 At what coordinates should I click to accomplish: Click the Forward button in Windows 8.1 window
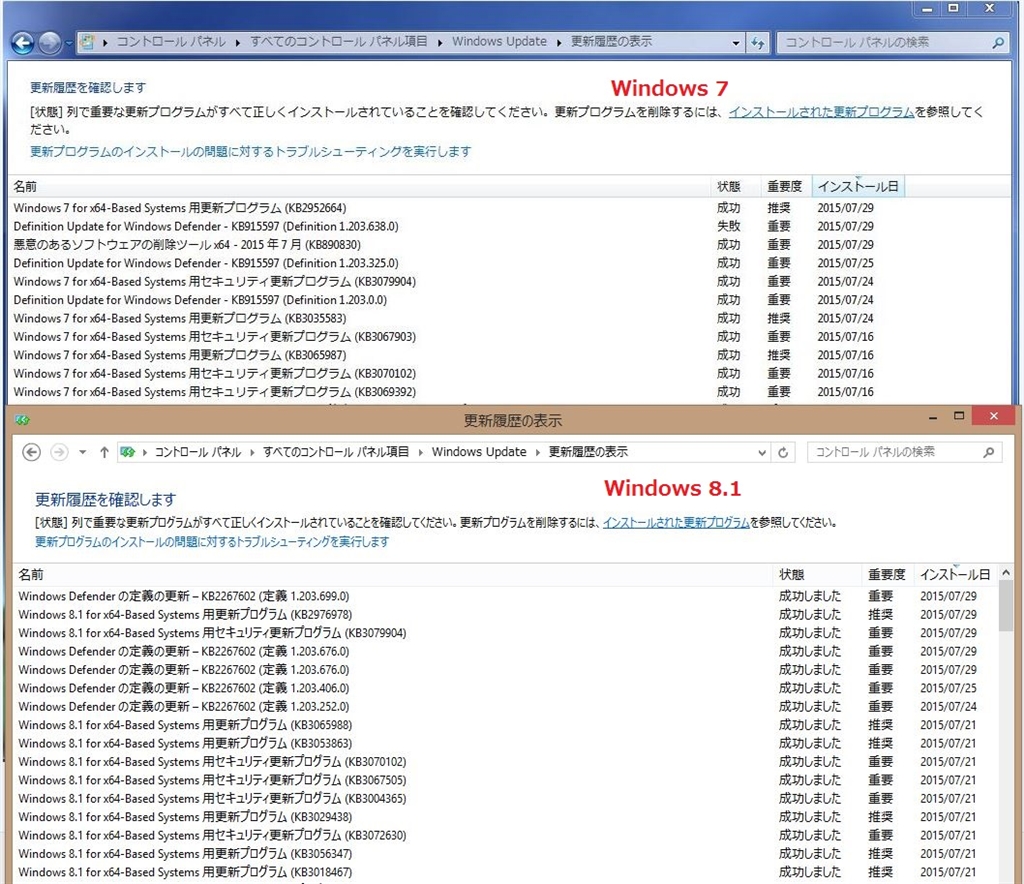[59, 452]
